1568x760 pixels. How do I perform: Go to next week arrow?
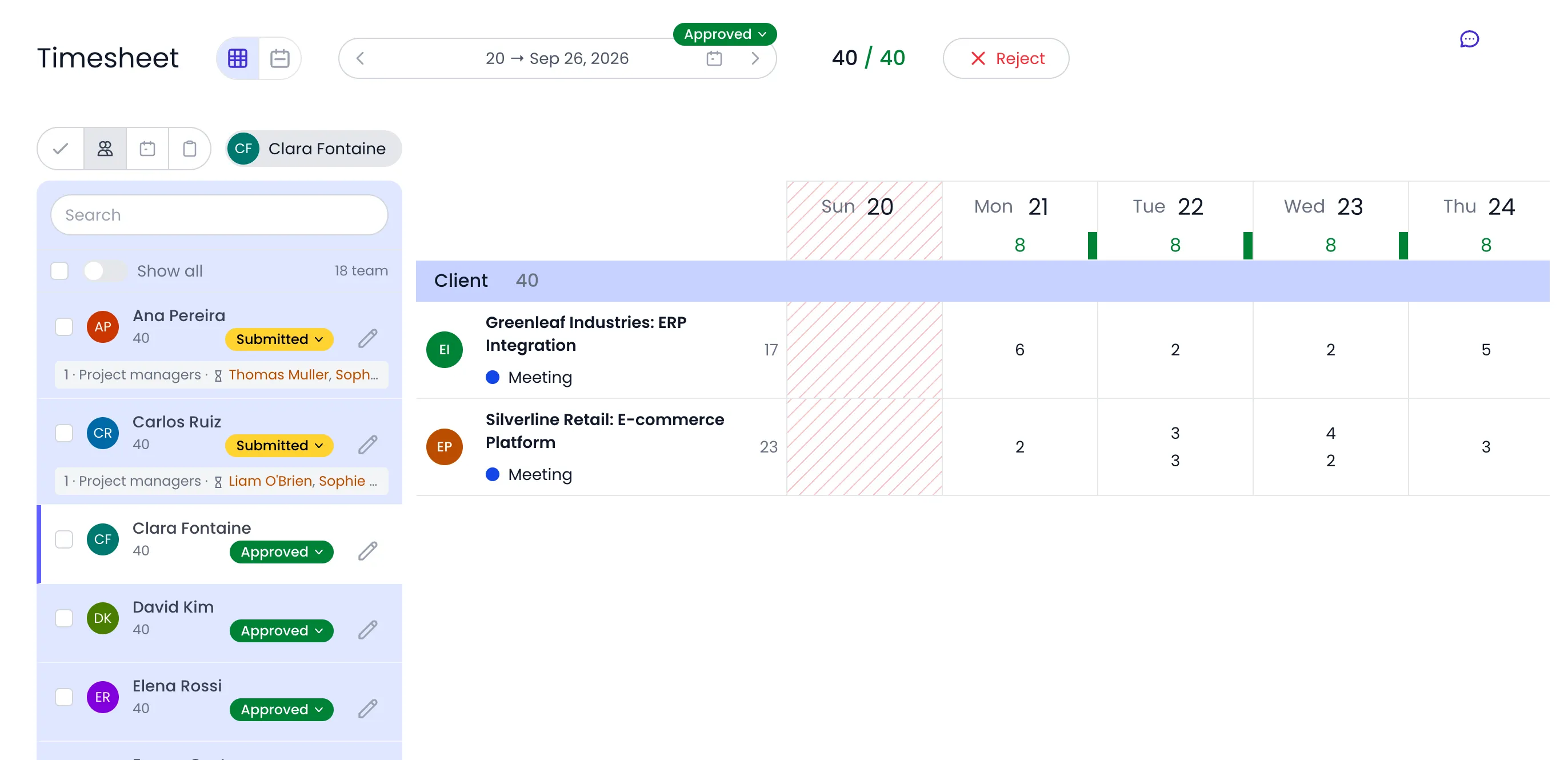[x=755, y=58]
